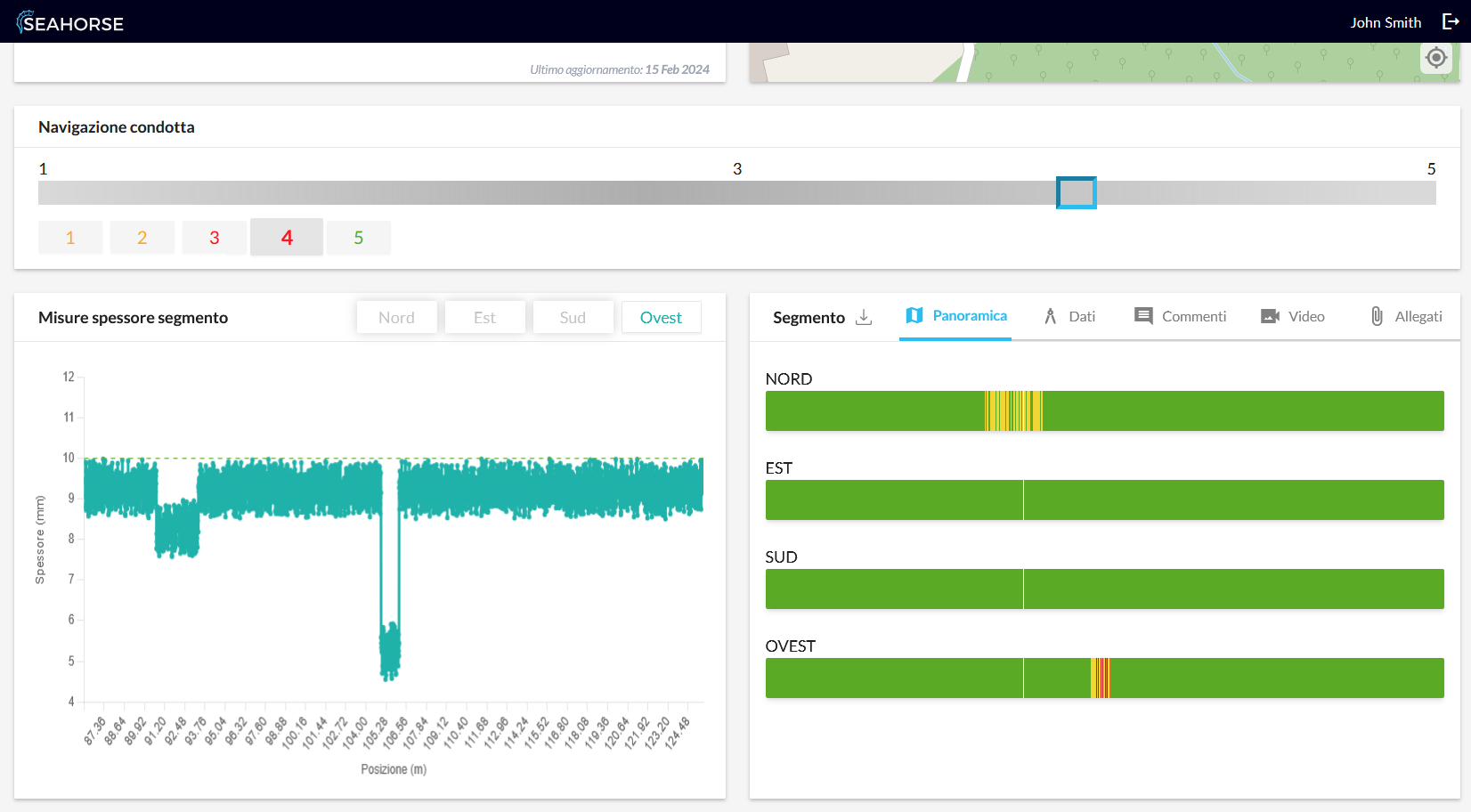The height and width of the screenshot is (812, 1471).
Task: Toggle the Nord thickness series
Action: [396, 318]
